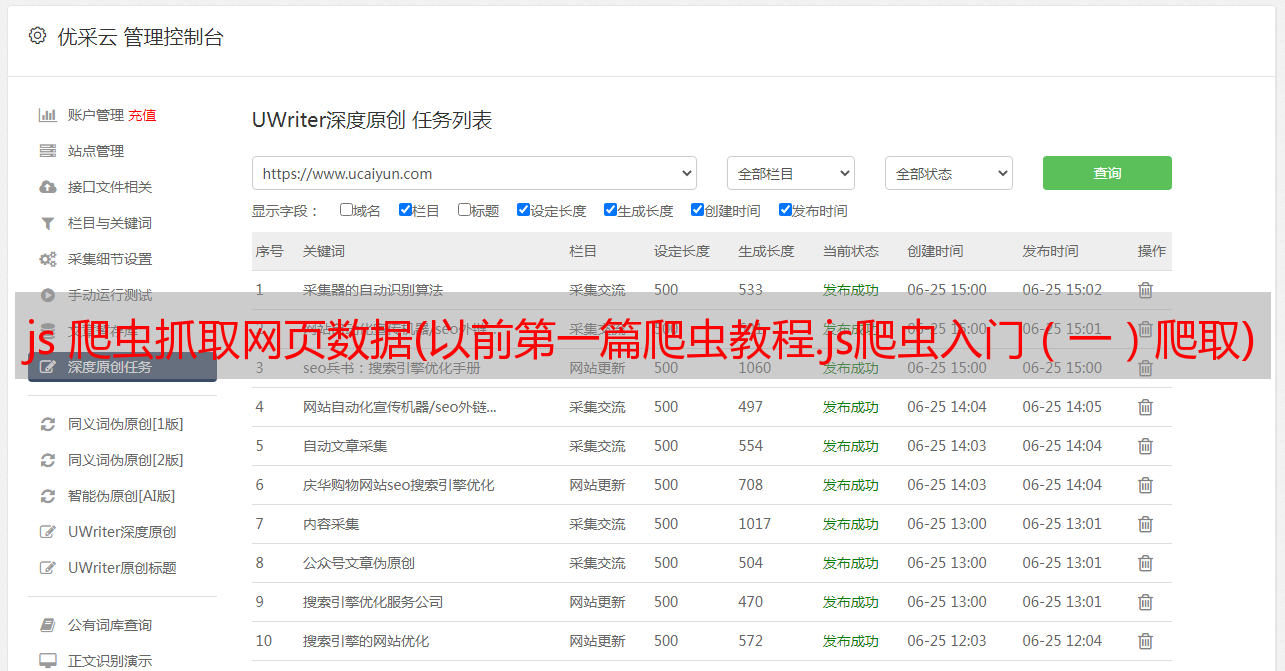Viewport: 1285px width, 671px height.
Task: Uncheck the 设定长度 display field checkbox
Action: click(x=523, y=210)
